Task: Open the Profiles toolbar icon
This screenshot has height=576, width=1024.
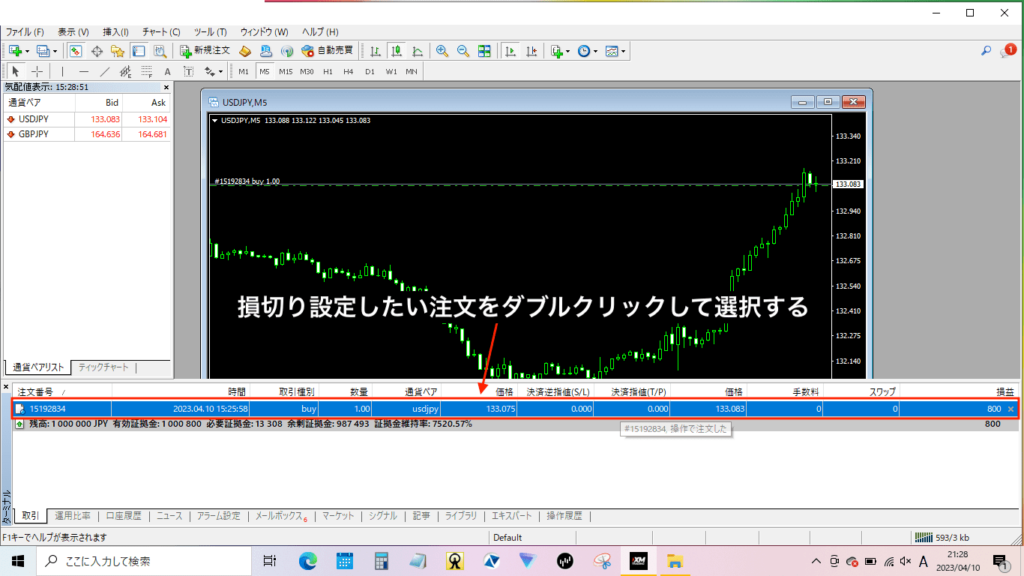Action: pos(43,51)
